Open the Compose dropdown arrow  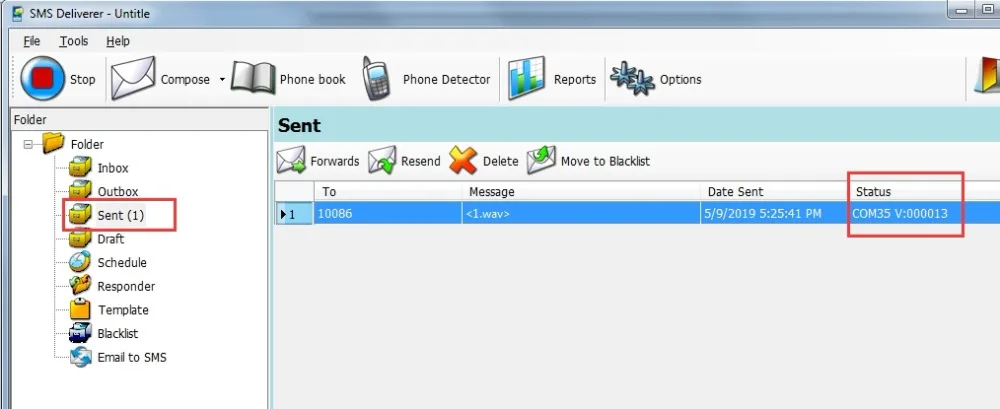click(222, 80)
